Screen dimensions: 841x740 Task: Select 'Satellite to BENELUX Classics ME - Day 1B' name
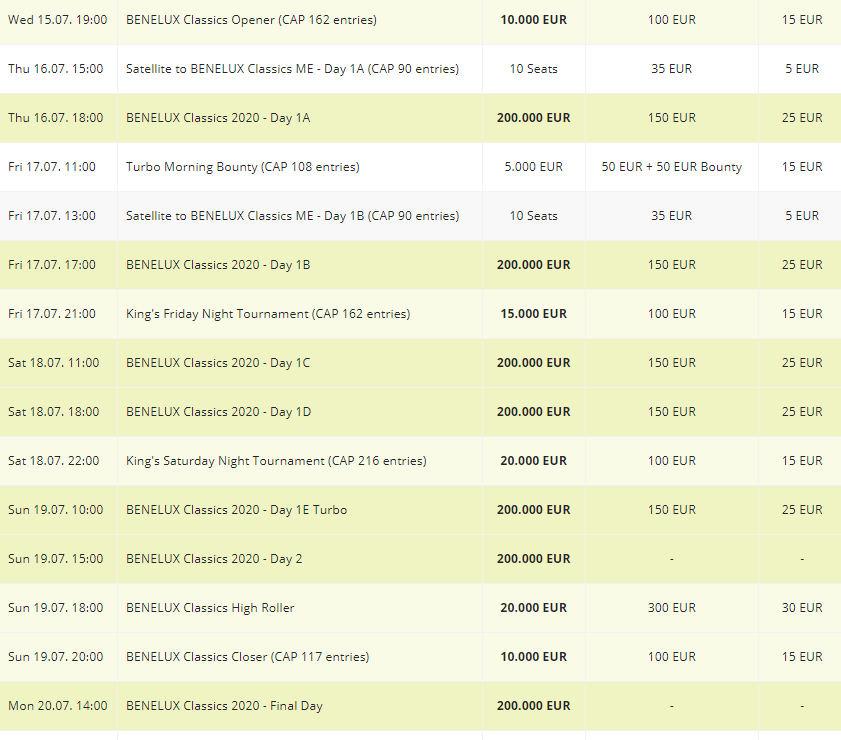click(x=292, y=216)
